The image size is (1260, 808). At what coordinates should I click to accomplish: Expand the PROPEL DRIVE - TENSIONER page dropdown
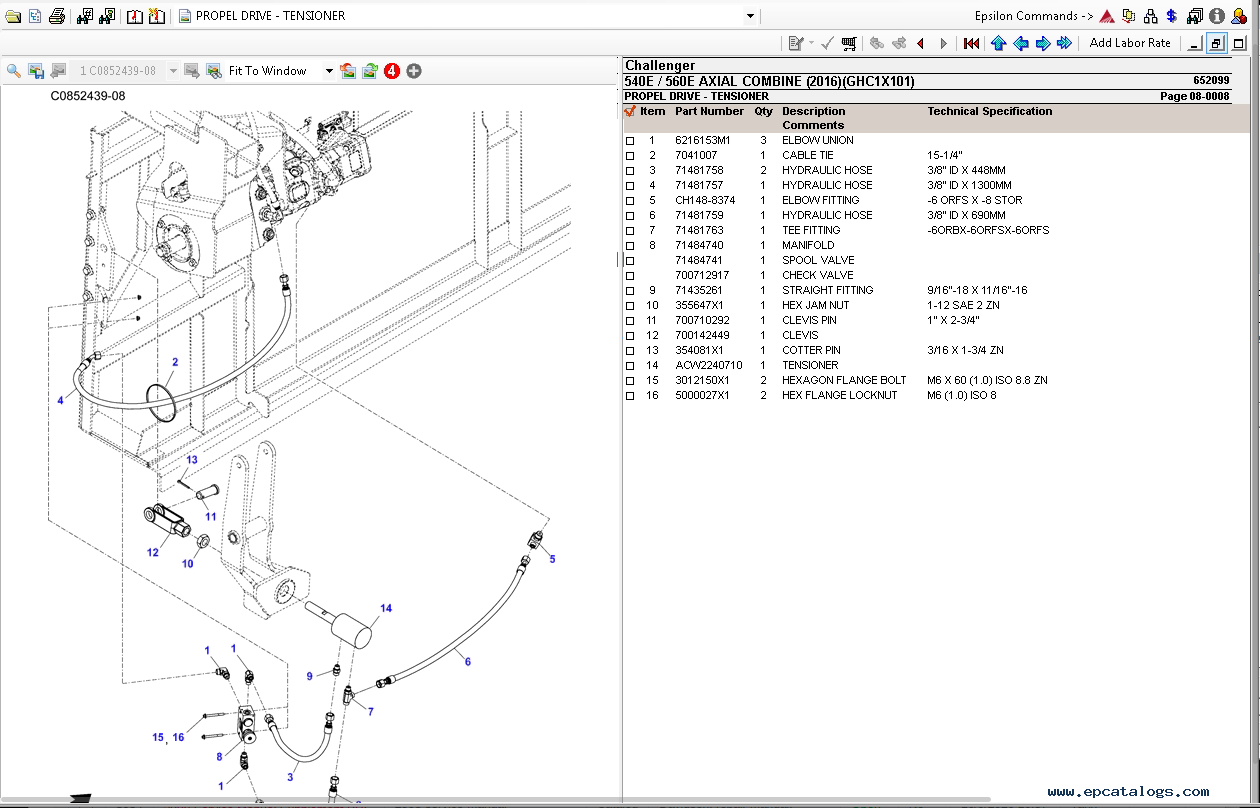coord(750,16)
